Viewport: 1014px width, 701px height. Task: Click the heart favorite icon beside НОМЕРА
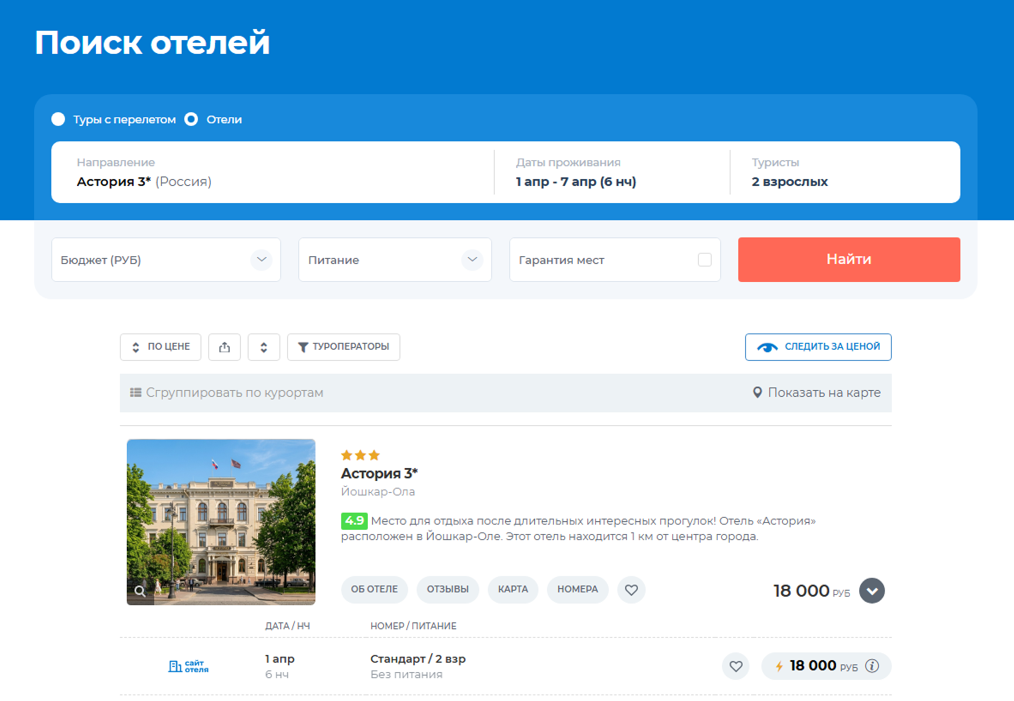631,589
